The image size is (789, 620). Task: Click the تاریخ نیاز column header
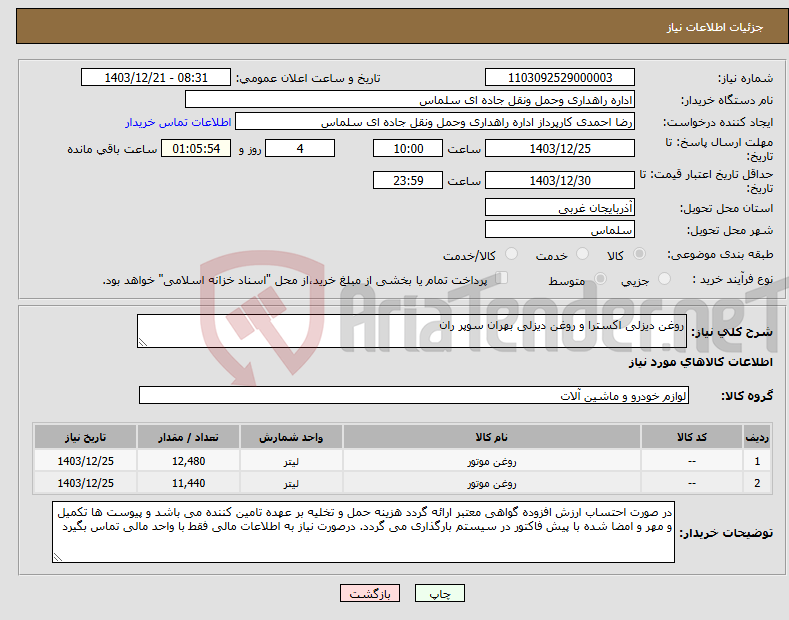(x=86, y=437)
